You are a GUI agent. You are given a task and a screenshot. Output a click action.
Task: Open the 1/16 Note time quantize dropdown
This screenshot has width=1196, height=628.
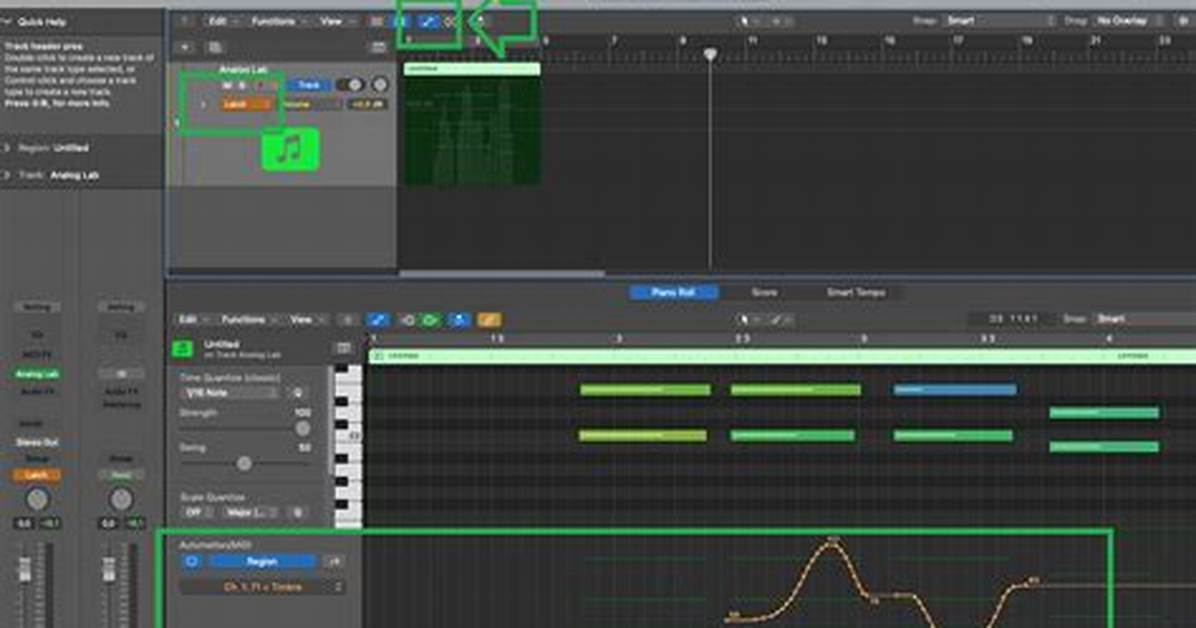tap(230, 392)
